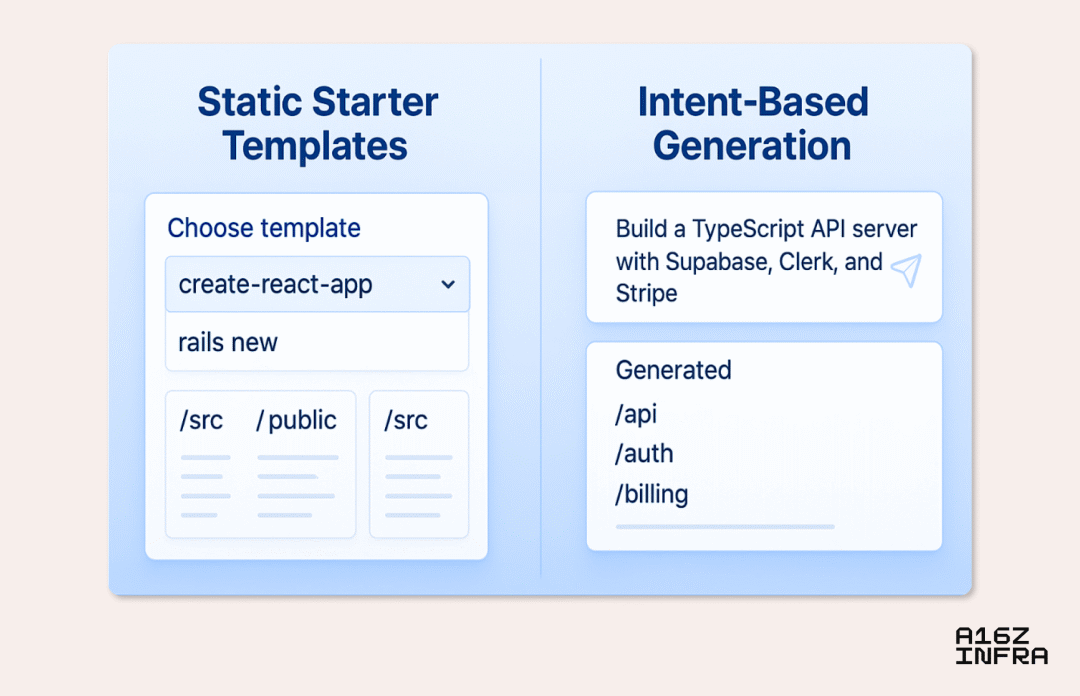Select the generated /api folder

[x=636, y=414]
